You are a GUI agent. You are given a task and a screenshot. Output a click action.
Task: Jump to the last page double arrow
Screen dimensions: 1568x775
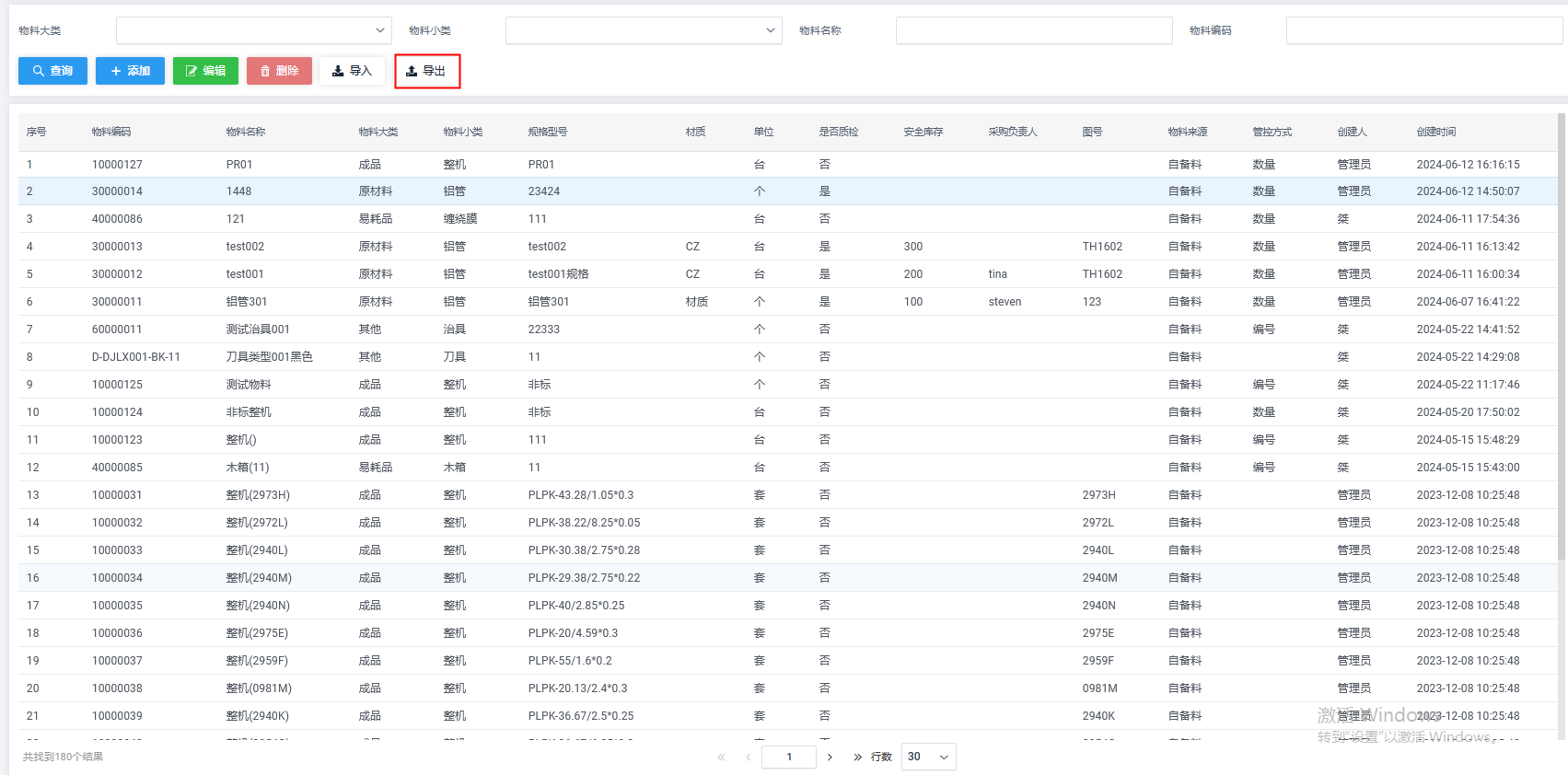coord(857,757)
